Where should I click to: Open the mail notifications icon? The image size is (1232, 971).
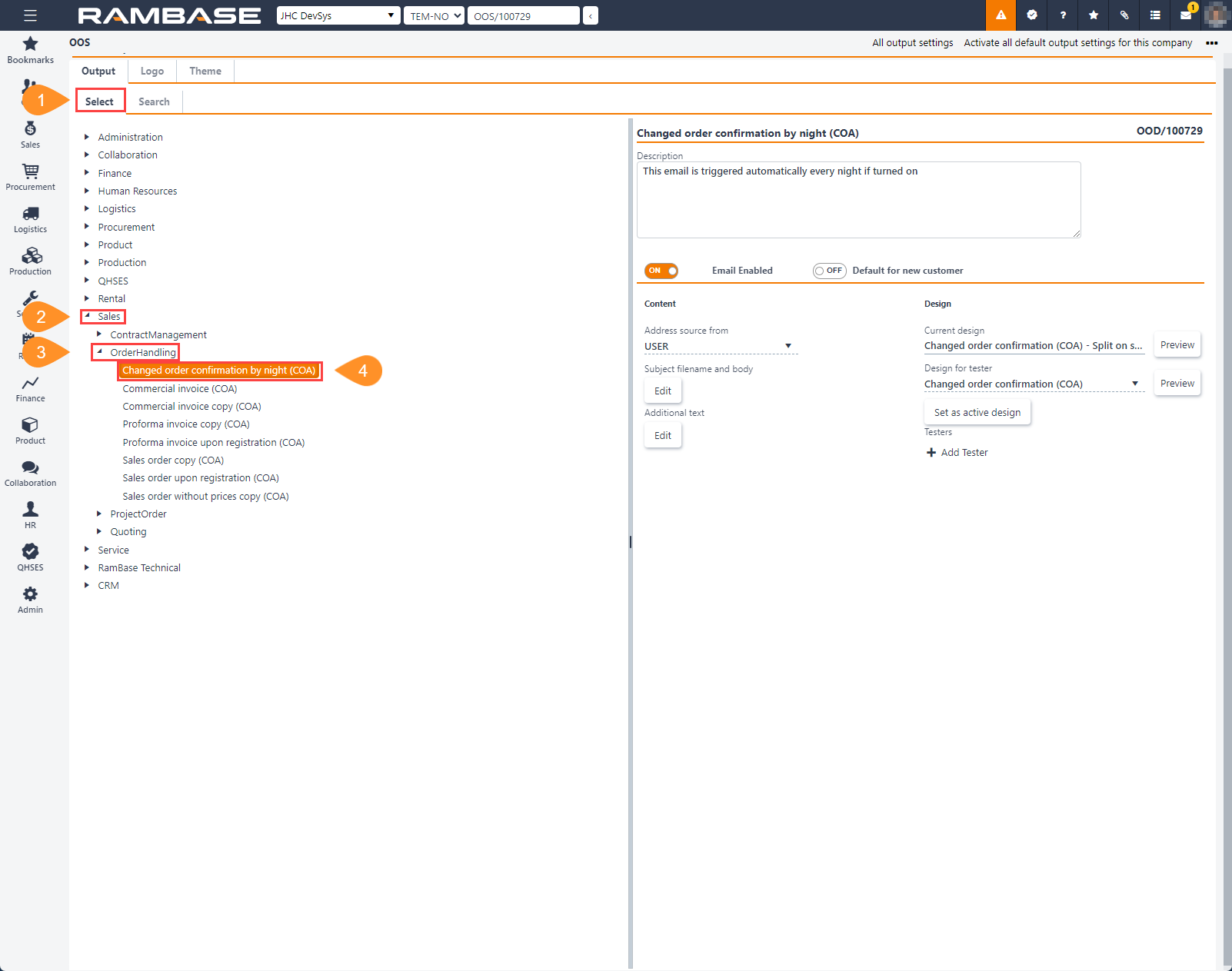1186,15
